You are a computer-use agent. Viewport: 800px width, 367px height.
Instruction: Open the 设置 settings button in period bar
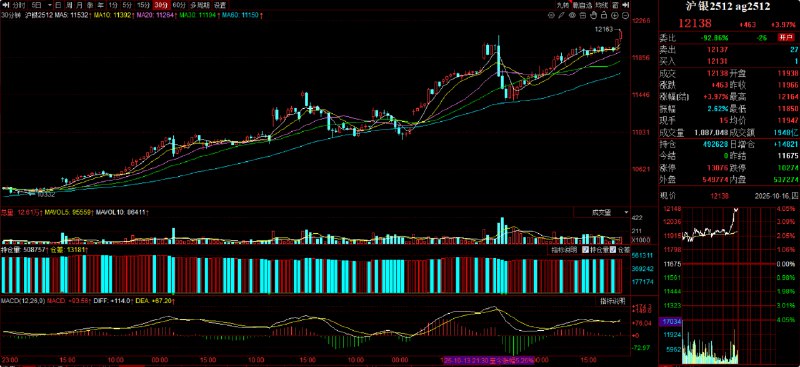[220, 5]
